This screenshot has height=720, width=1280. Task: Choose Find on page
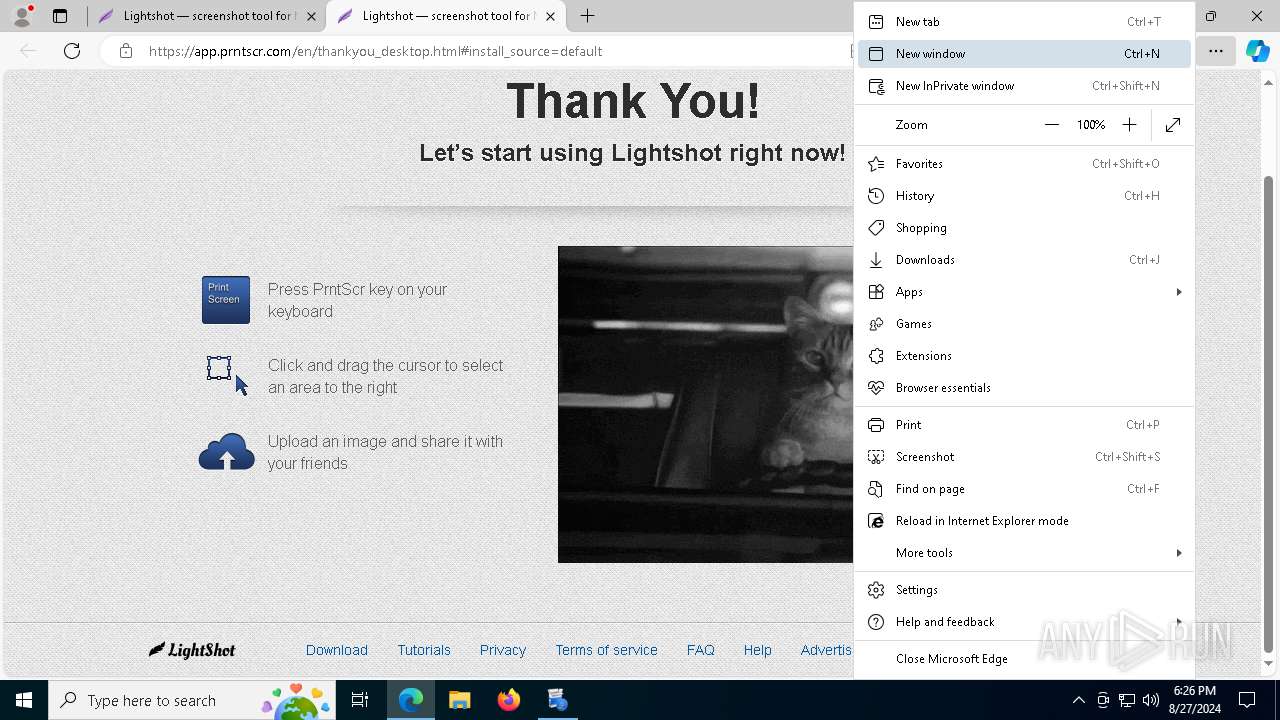point(1024,489)
